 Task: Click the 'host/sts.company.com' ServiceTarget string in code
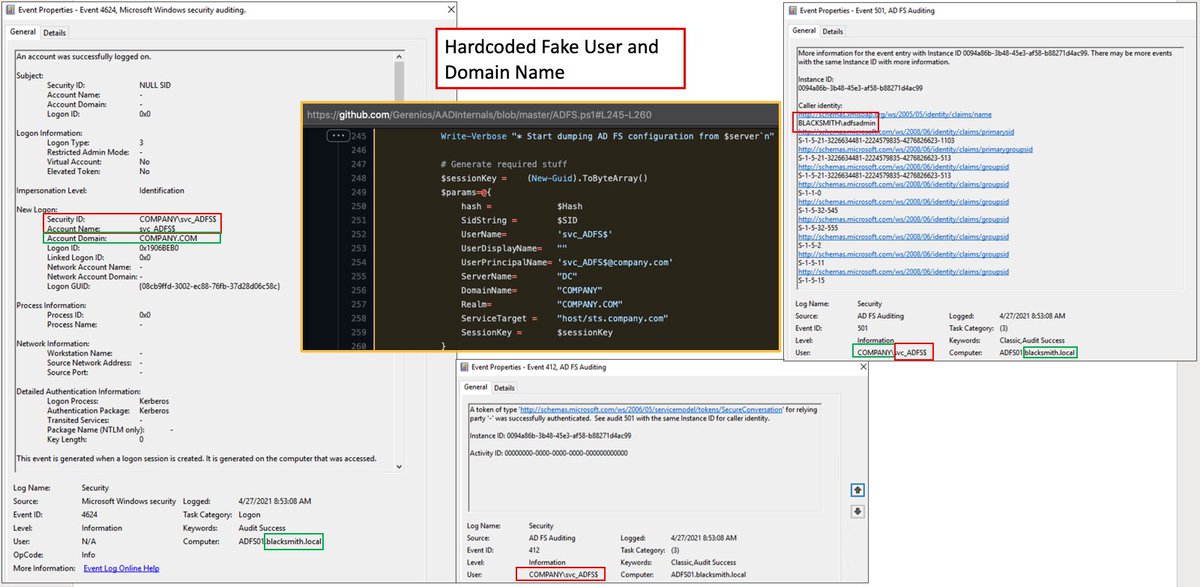612,318
